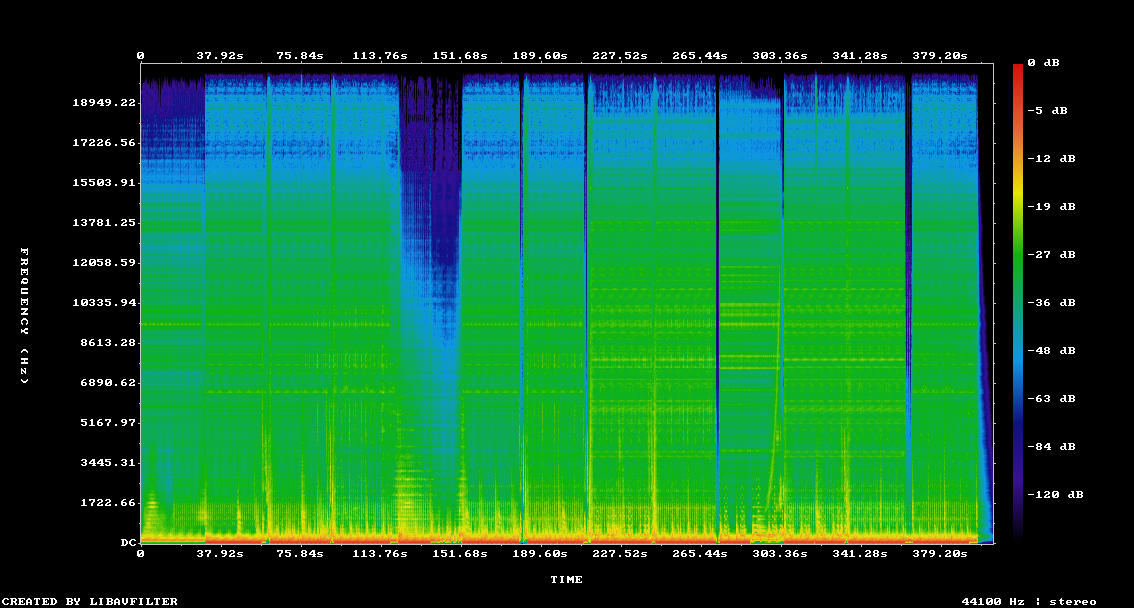
Task: Click the 18949.22 frequency axis label
Action: pos(104,102)
